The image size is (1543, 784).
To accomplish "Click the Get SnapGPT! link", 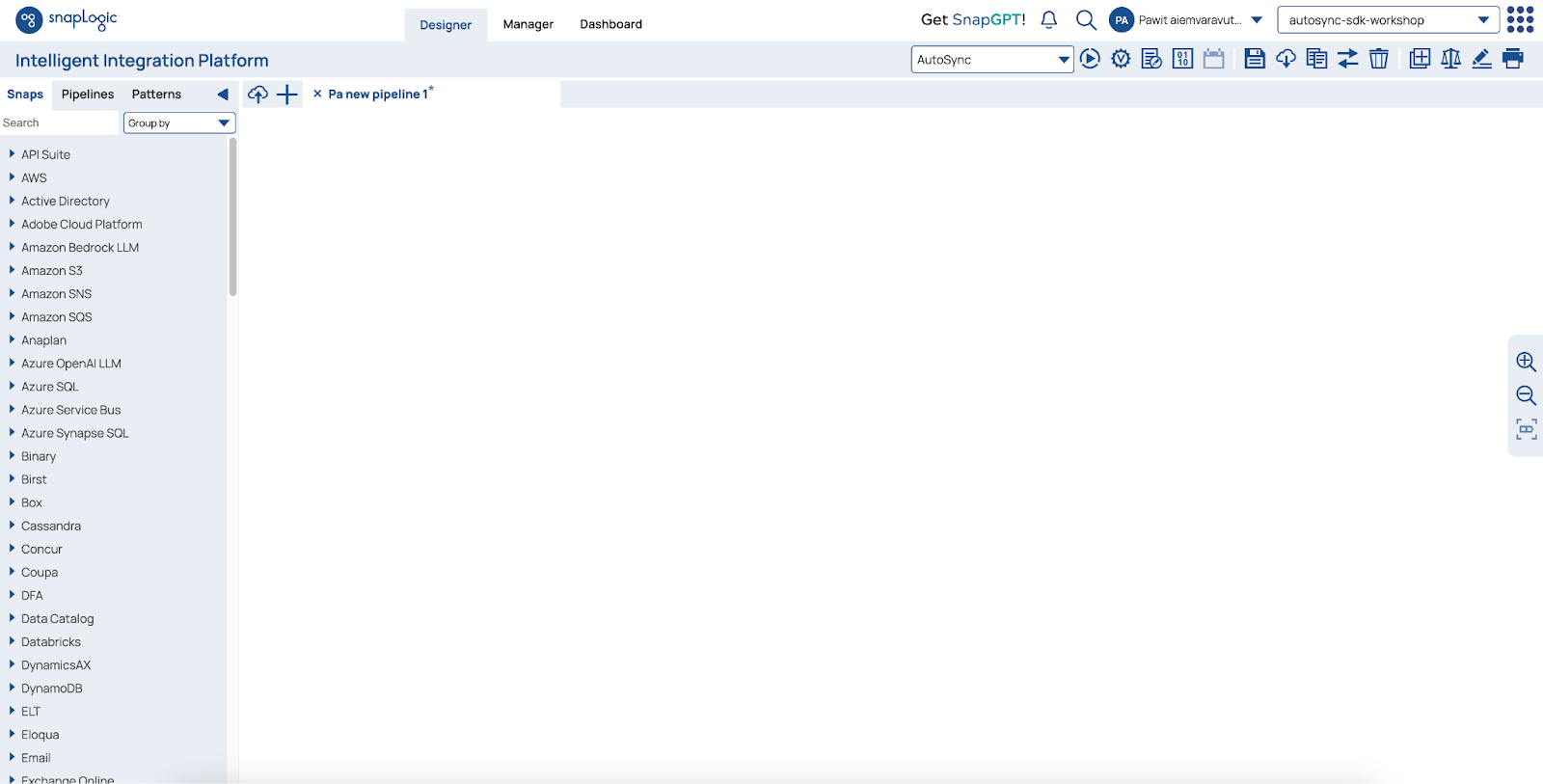I will click(x=973, y=20).
